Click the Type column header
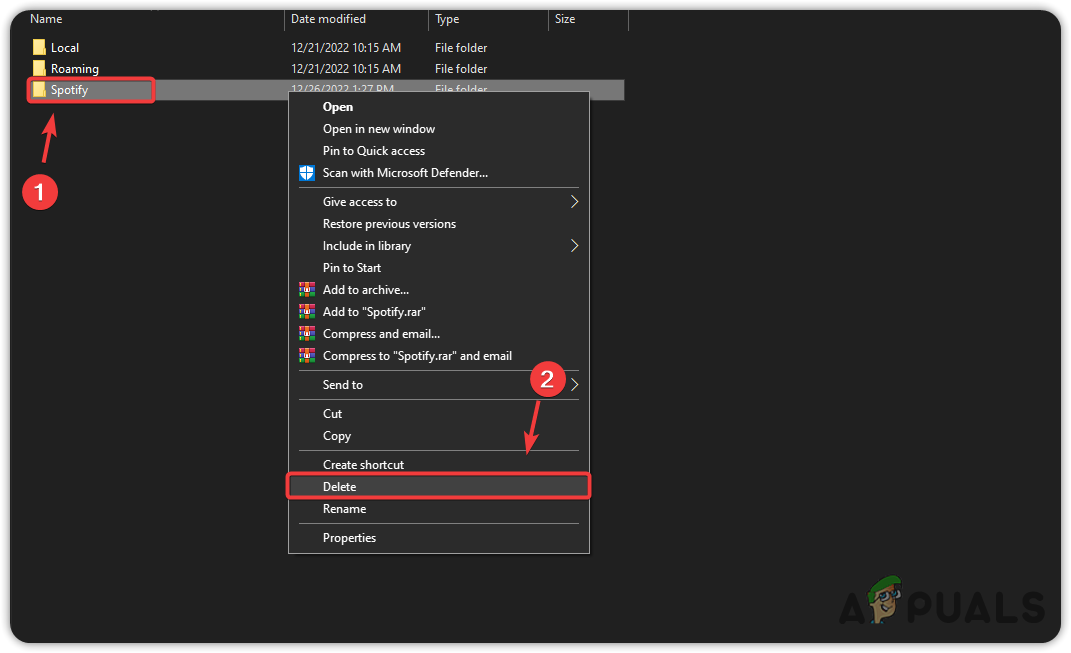This screenshot has height=653, width=1071. (447, 19)
